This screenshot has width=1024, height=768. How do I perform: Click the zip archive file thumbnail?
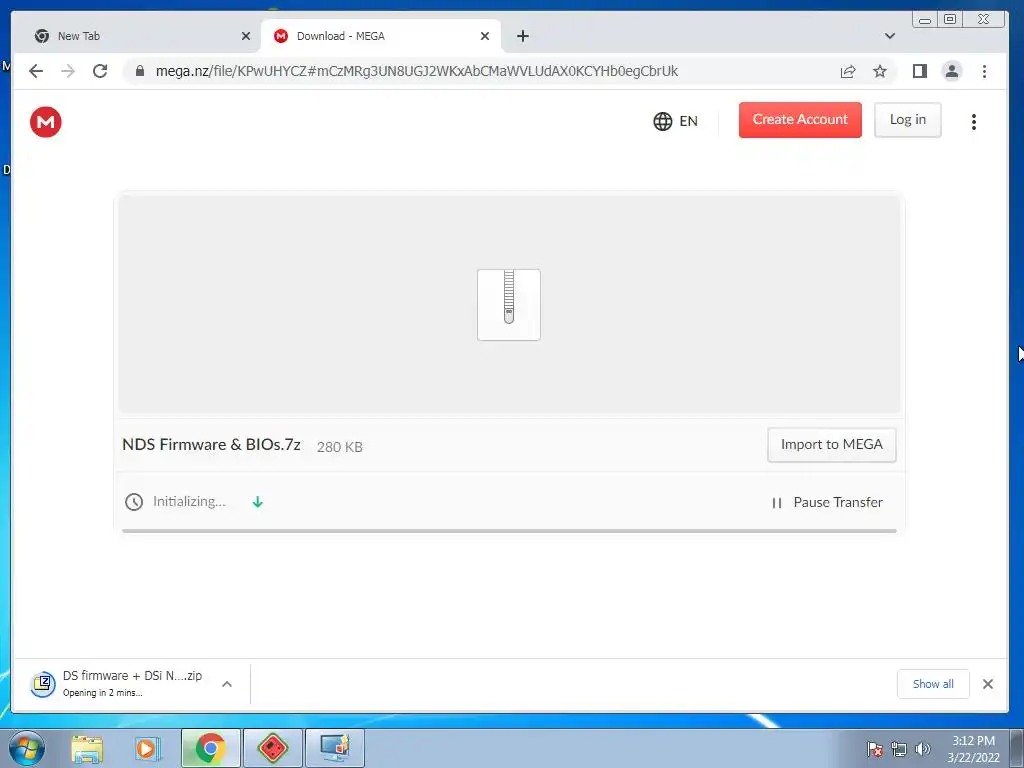509,304
